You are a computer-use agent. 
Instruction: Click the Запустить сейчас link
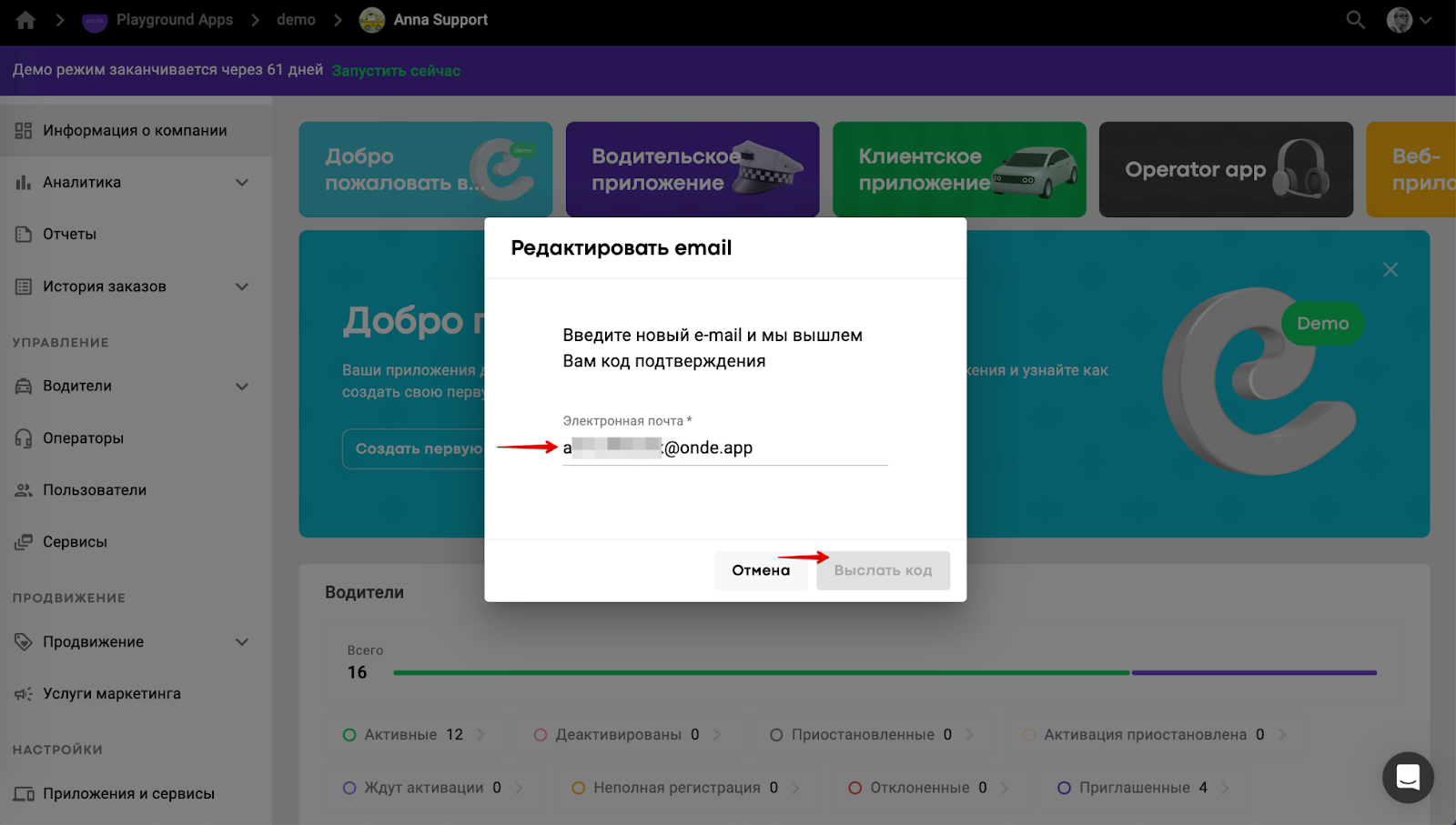tap(396, 71)
